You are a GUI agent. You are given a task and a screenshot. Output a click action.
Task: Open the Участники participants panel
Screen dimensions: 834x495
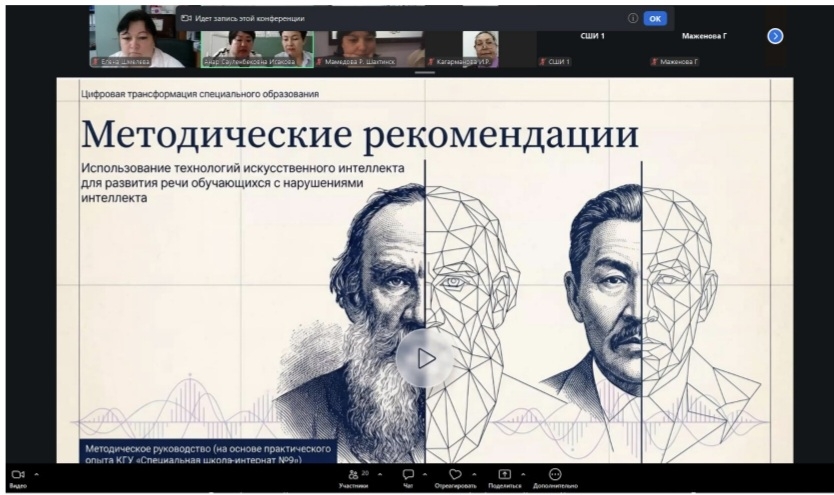[x=352, y=474]
